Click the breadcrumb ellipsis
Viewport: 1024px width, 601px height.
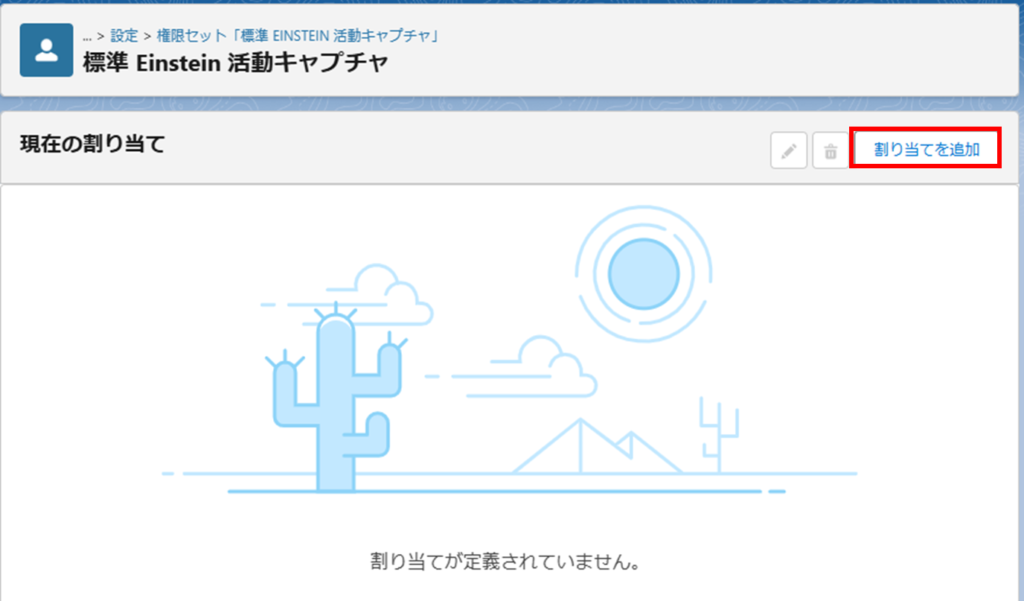pos(87,37)
